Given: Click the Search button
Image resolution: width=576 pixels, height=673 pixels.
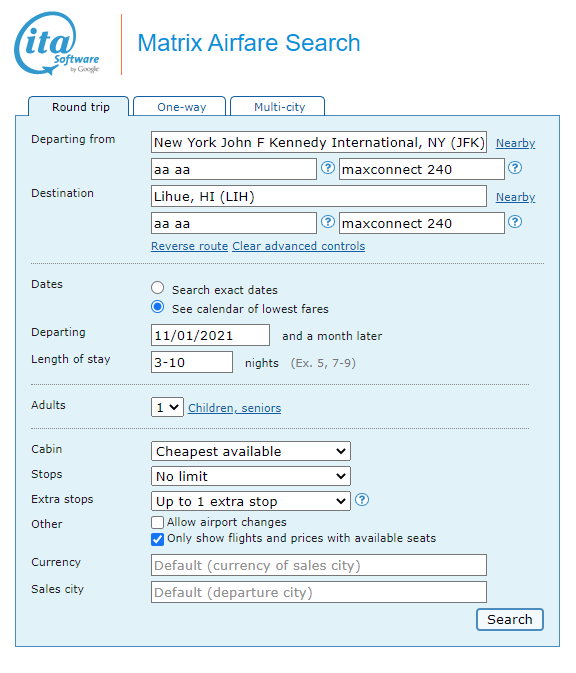Looking at the screenshot, I should [510, 619].
